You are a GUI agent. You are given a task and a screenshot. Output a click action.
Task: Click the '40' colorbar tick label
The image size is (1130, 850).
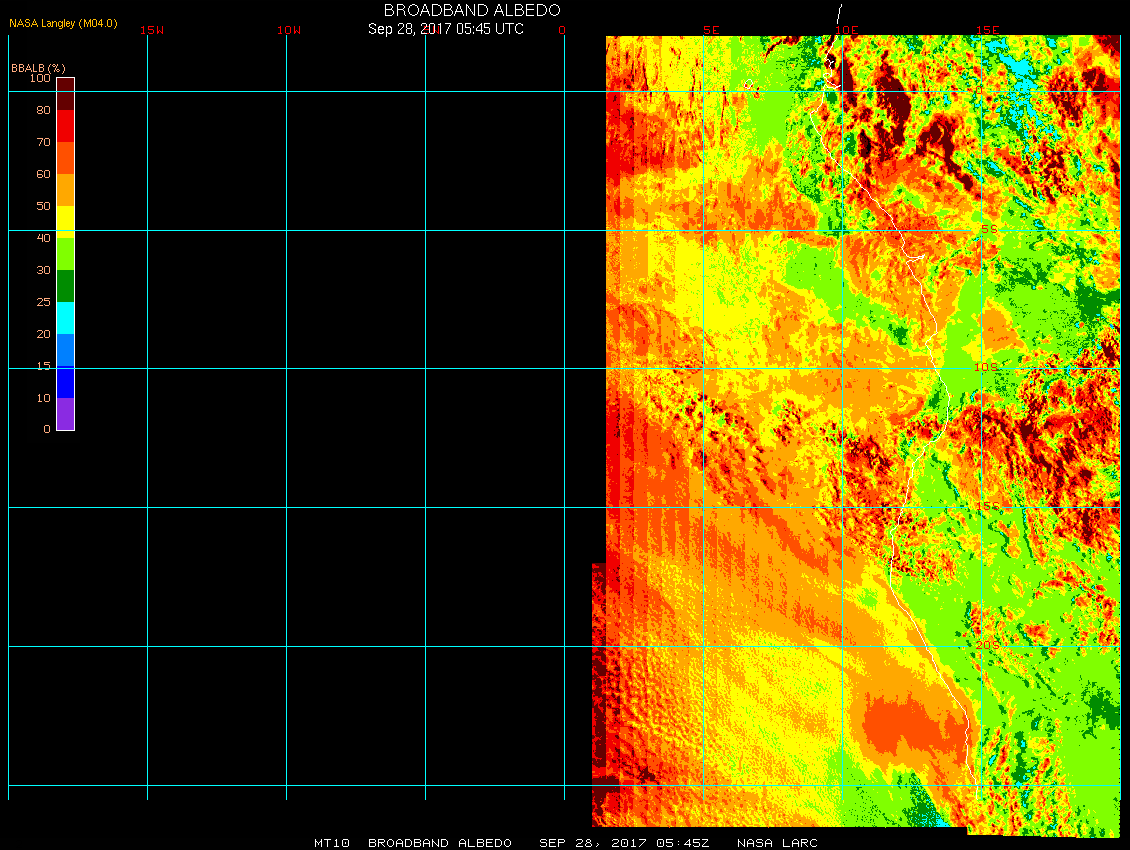click(43, 238)
